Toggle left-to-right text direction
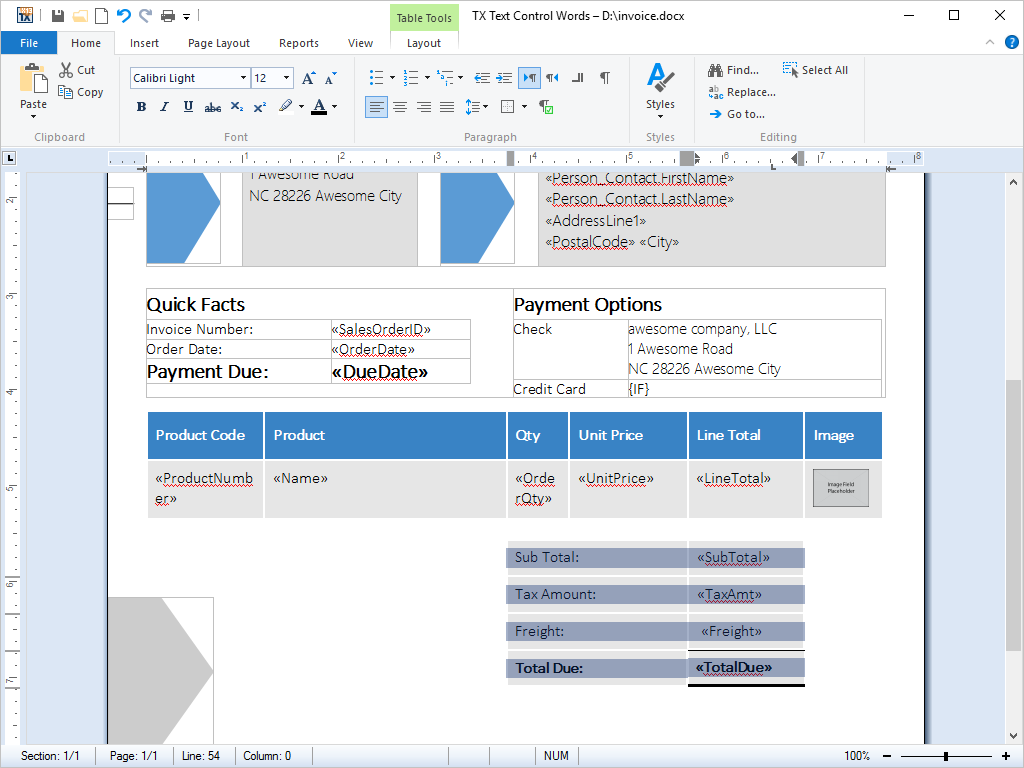This screenshot has height=768, width=1024. 530,78
